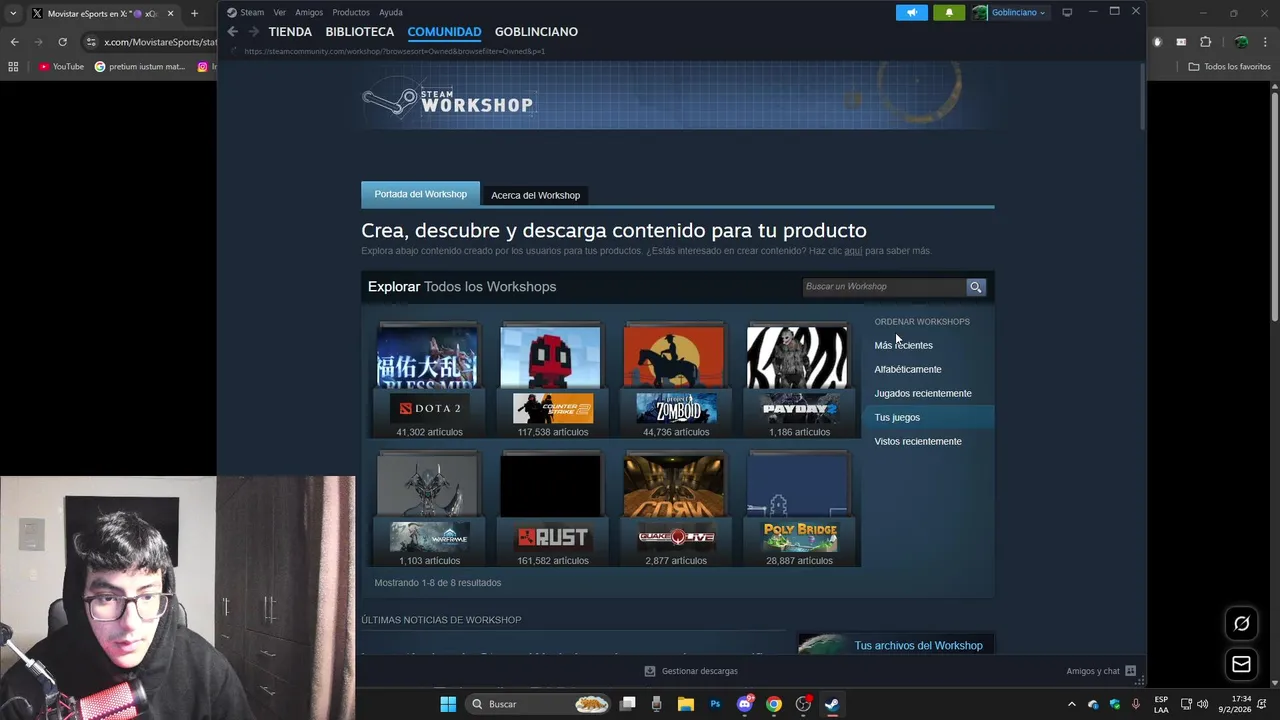This screenshot has height=720, width=1280.
Task: Open the Amigos menu
Action: [309, 12]
